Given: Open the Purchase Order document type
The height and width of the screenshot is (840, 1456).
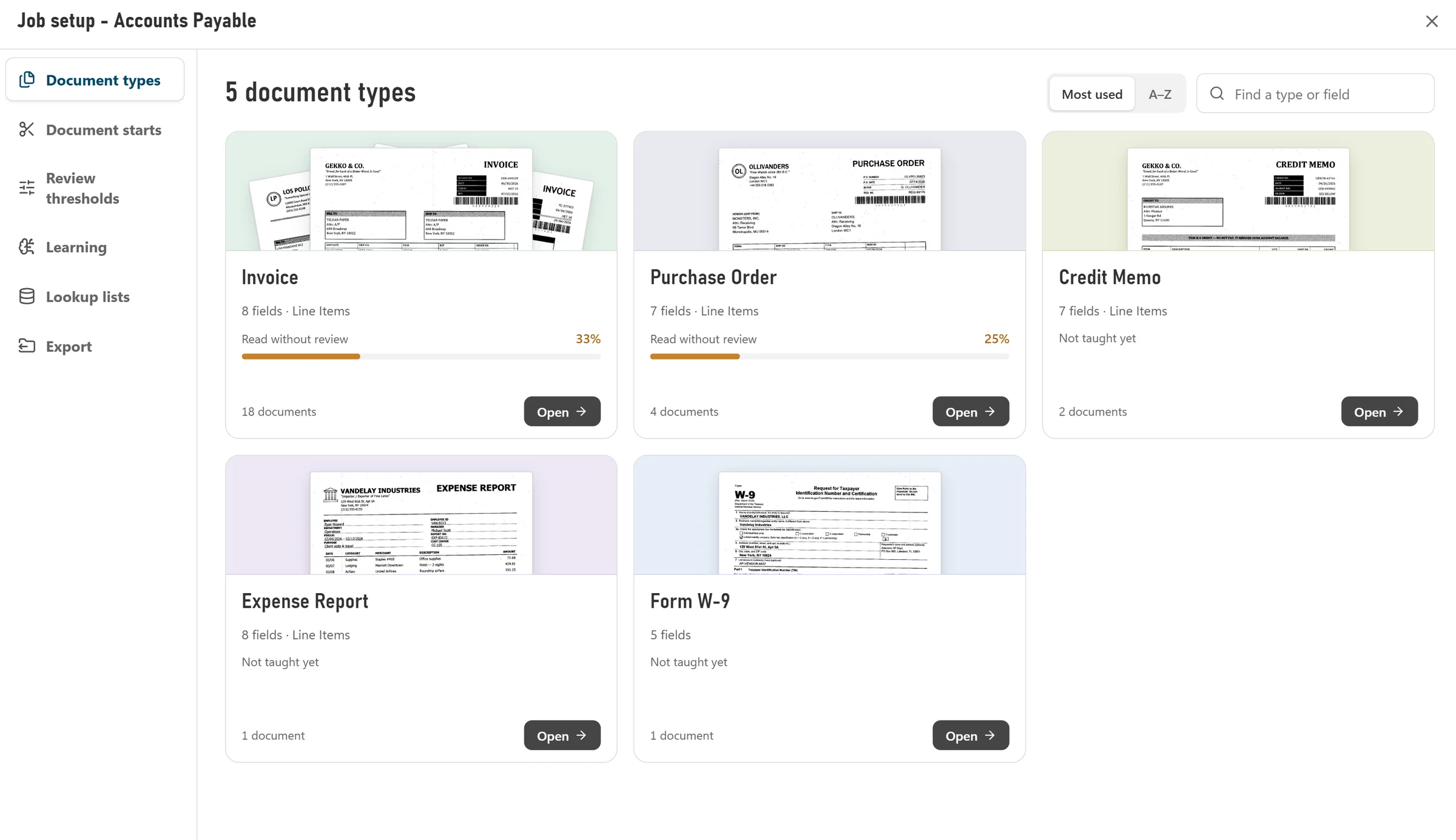Looking at the screenshot, I should [x=971, y=411].
